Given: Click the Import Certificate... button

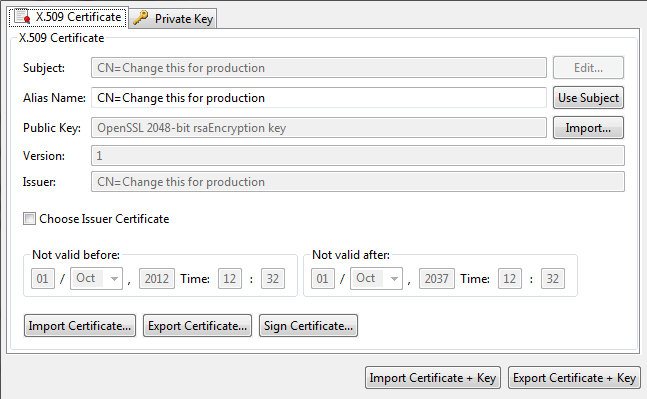Looking at the screenshot, I should (80, 326).
